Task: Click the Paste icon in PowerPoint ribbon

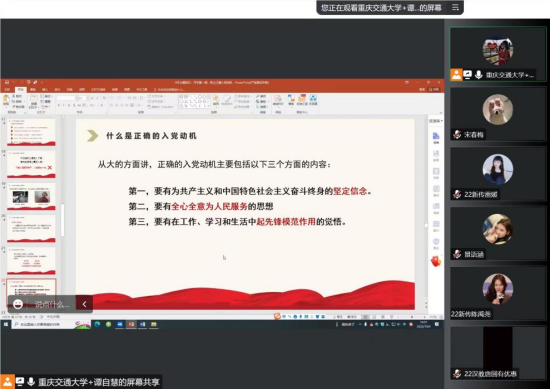Action: click(x=6, y=100)
